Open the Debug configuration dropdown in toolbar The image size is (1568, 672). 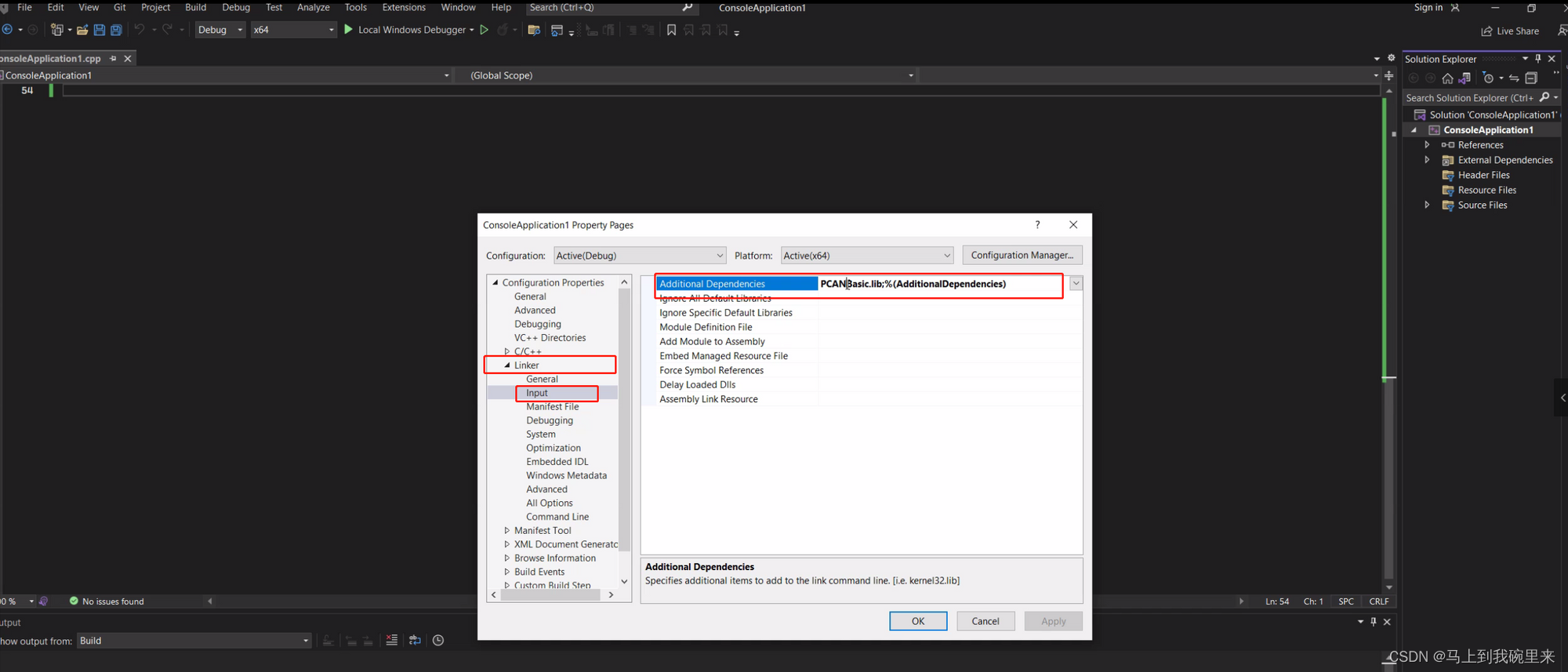tap(220, 30)
